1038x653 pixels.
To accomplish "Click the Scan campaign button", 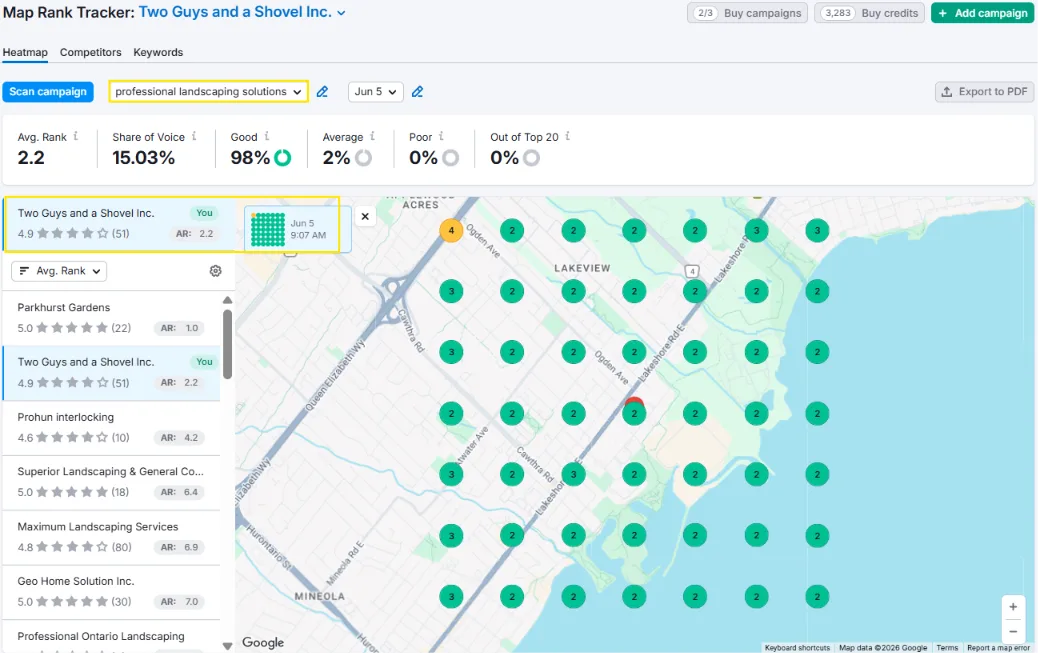I will pyautogui.click(x=48, y=91).
